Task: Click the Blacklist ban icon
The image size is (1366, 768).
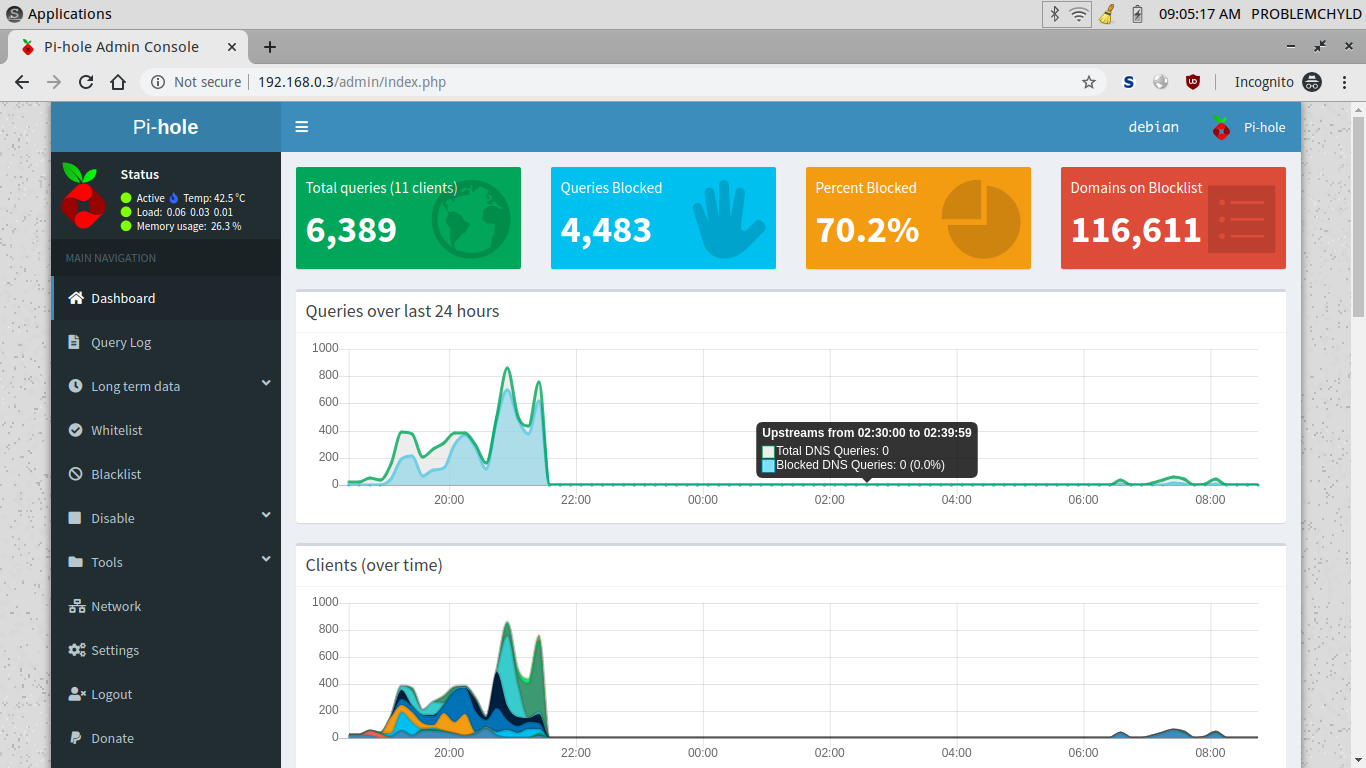Action: pyautogui.click(x=75, y=474)
